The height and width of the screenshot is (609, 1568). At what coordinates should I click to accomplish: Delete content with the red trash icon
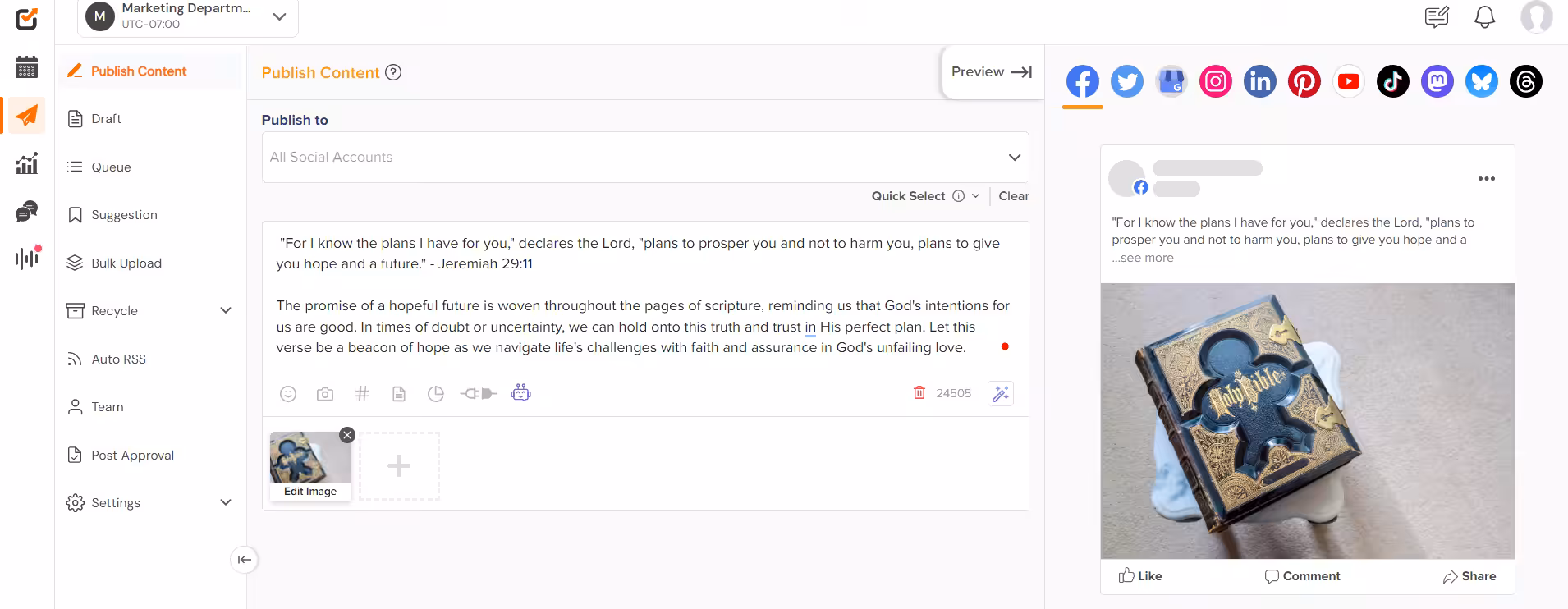coord(919,393)
